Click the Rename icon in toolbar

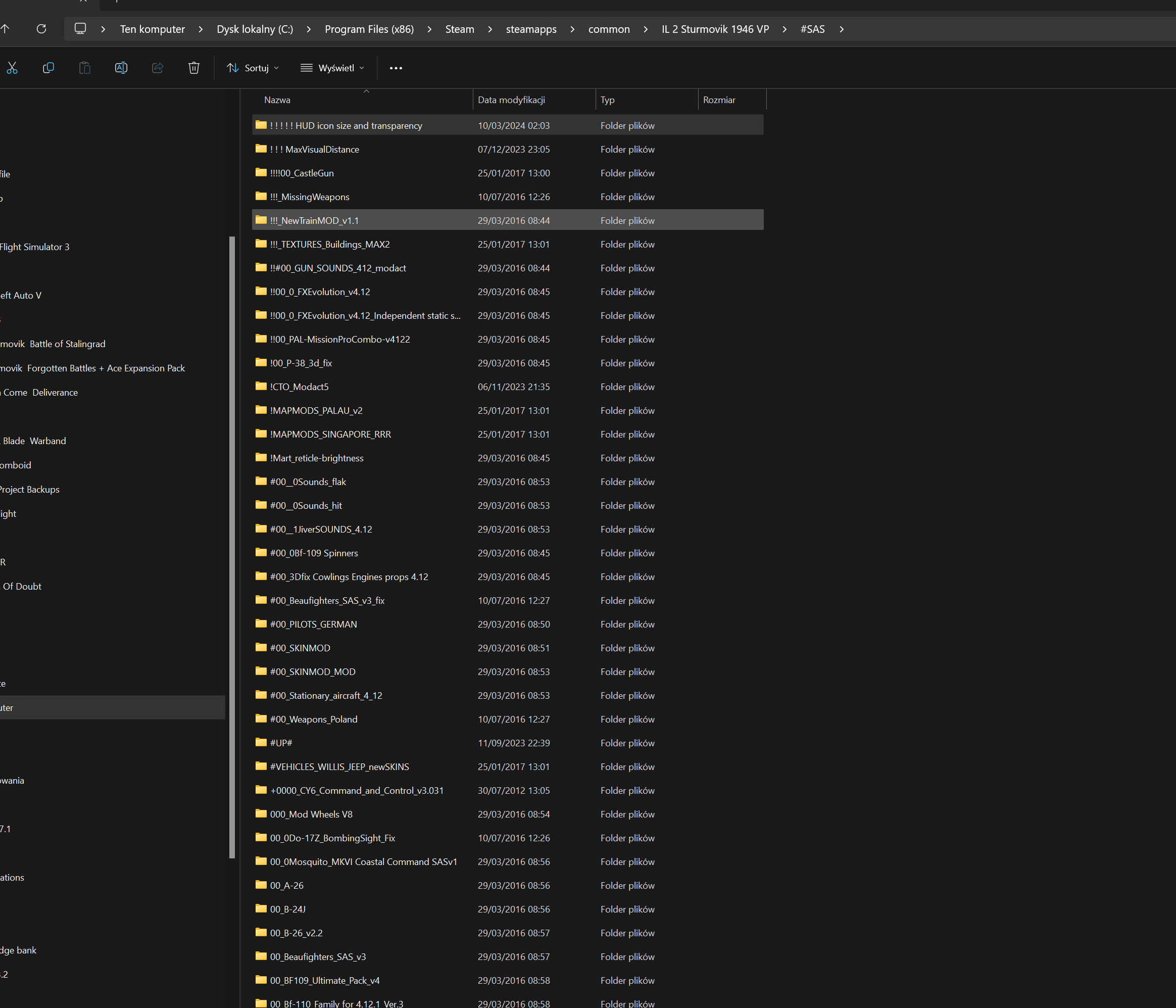[121, 68]
